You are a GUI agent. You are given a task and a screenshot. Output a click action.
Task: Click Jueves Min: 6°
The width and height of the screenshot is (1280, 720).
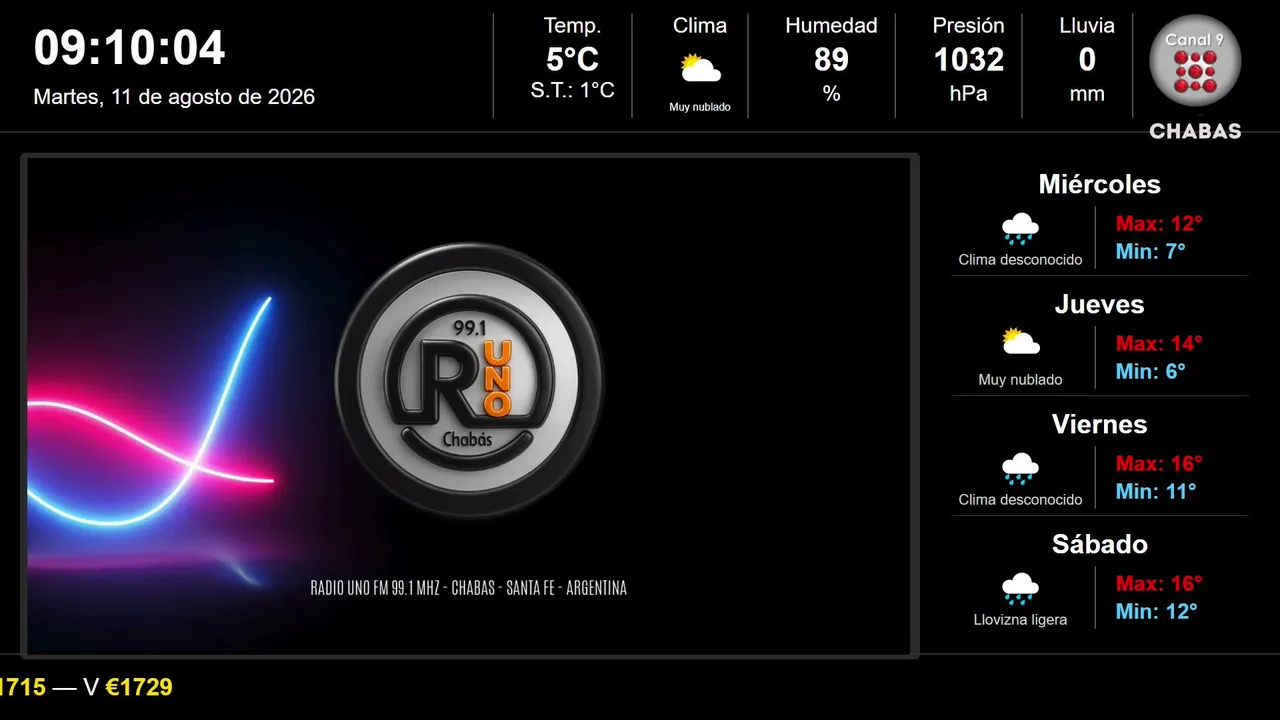coord(1151,371)
